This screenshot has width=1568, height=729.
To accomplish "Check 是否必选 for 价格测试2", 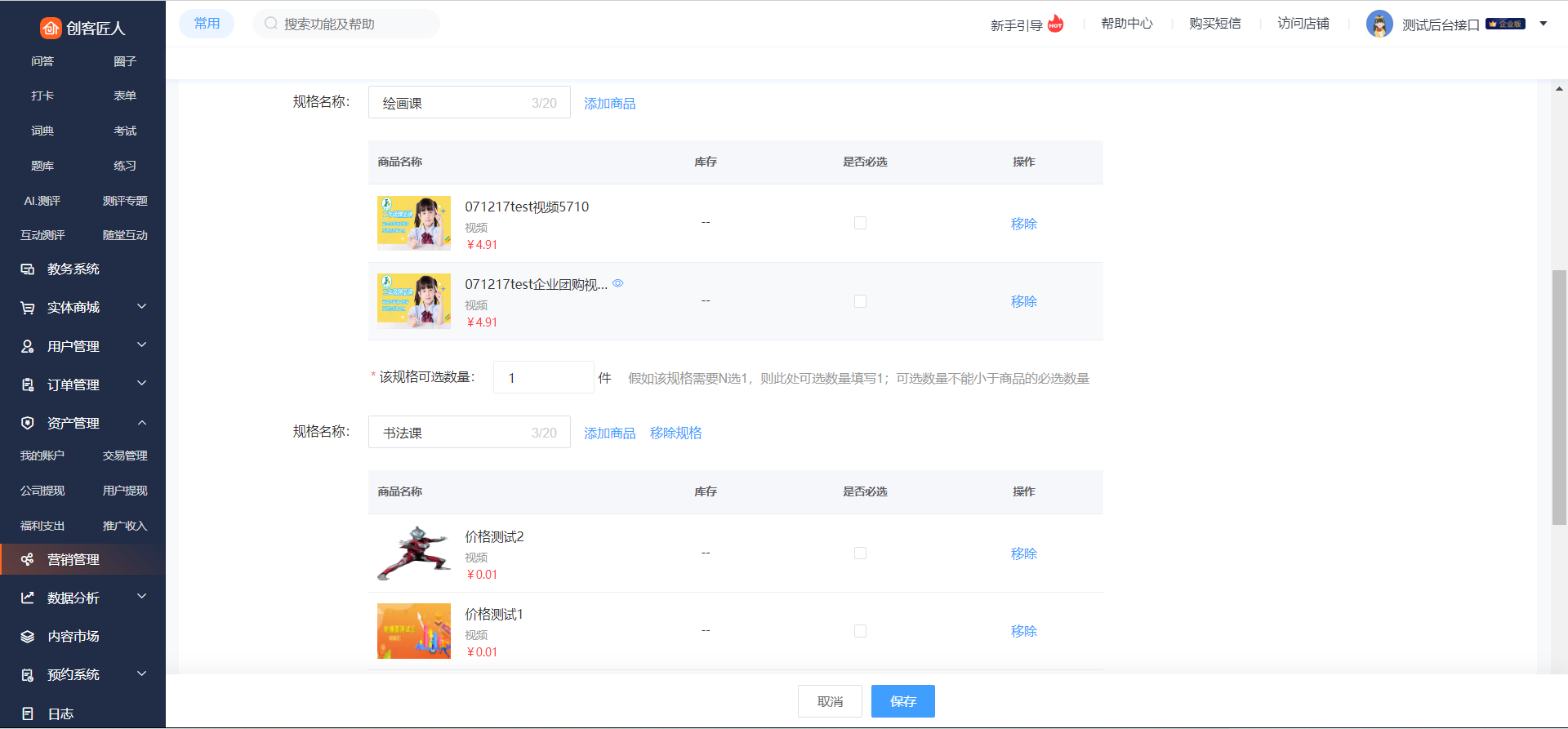I will tap(860, 553).
